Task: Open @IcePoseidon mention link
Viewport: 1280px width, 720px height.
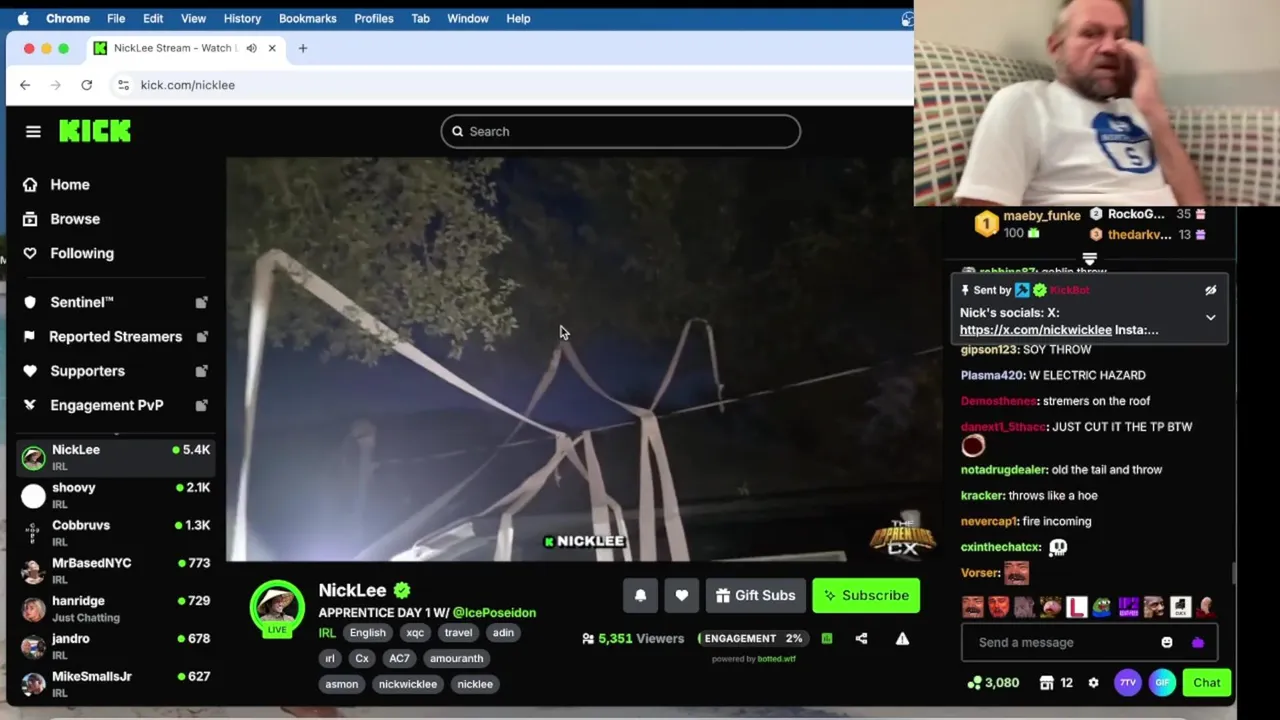Action: tap(494, 612)
